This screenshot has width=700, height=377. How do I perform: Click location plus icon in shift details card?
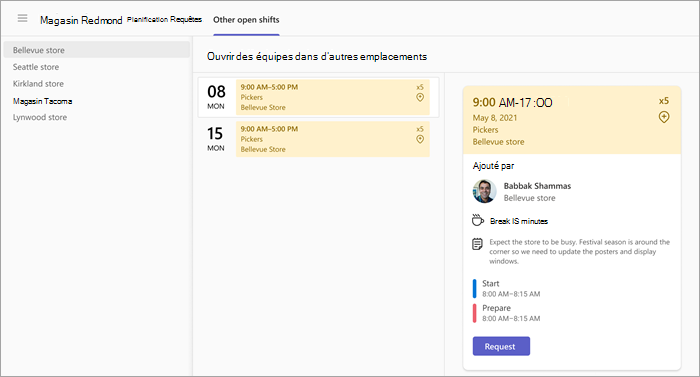point(664,117)
